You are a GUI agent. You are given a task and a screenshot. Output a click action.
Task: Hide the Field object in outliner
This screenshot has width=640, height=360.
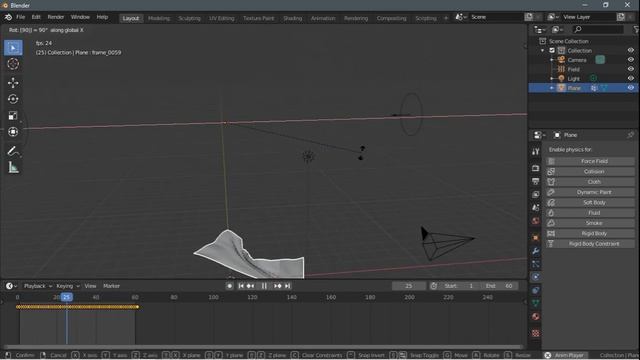pos(631,69)
